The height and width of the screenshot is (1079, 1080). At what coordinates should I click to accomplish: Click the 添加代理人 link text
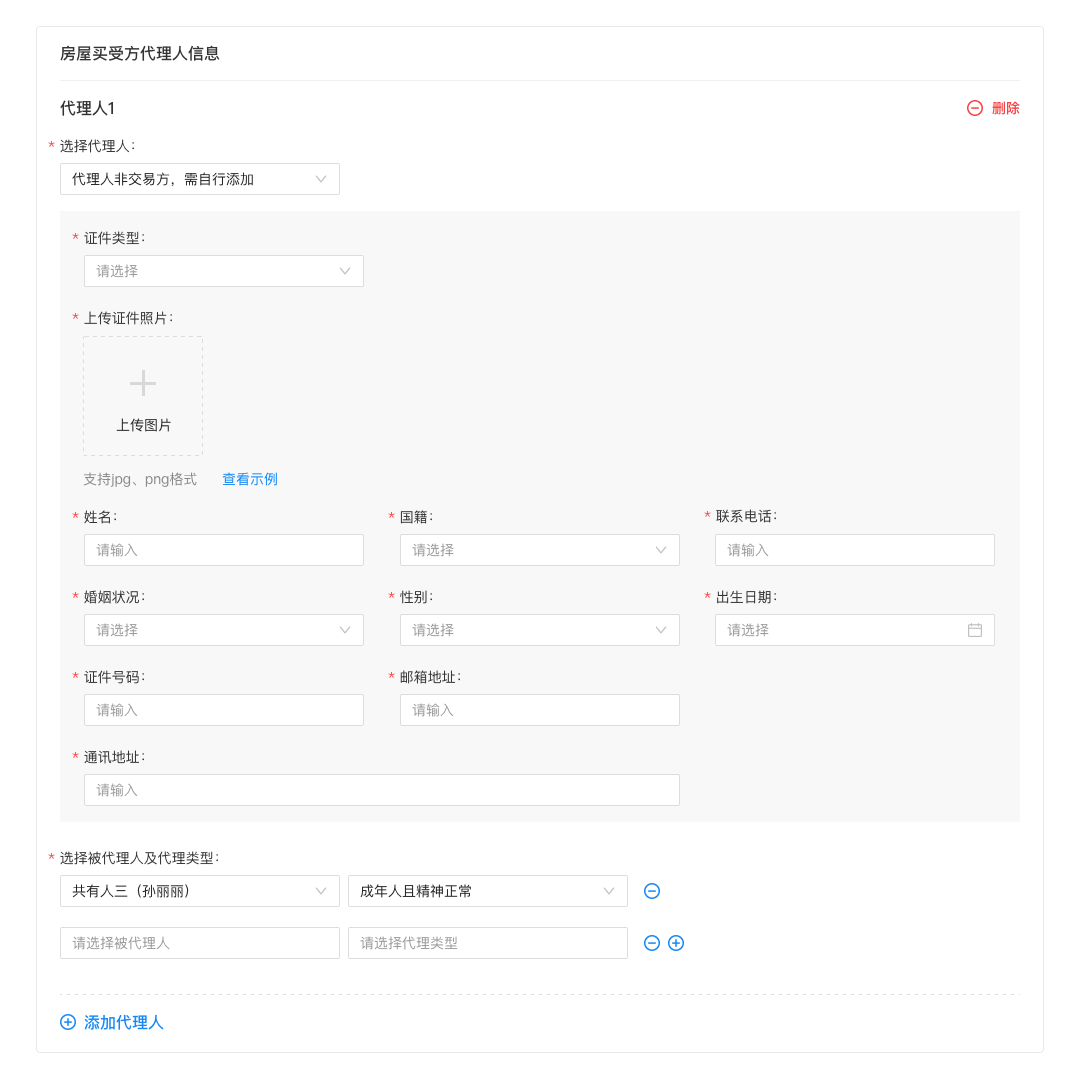(123, 1023)
